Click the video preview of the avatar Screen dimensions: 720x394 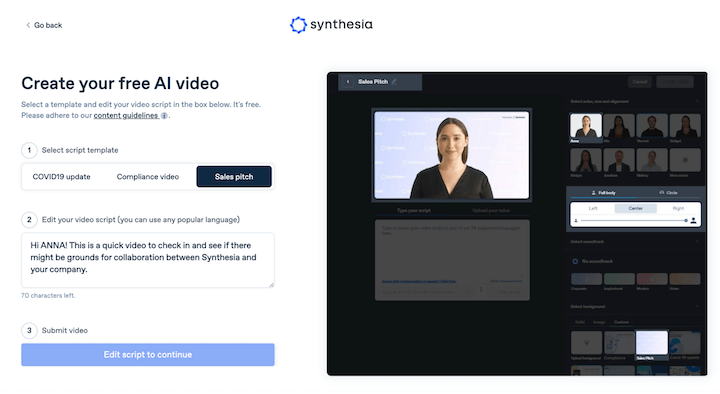(x=451, y=155)
